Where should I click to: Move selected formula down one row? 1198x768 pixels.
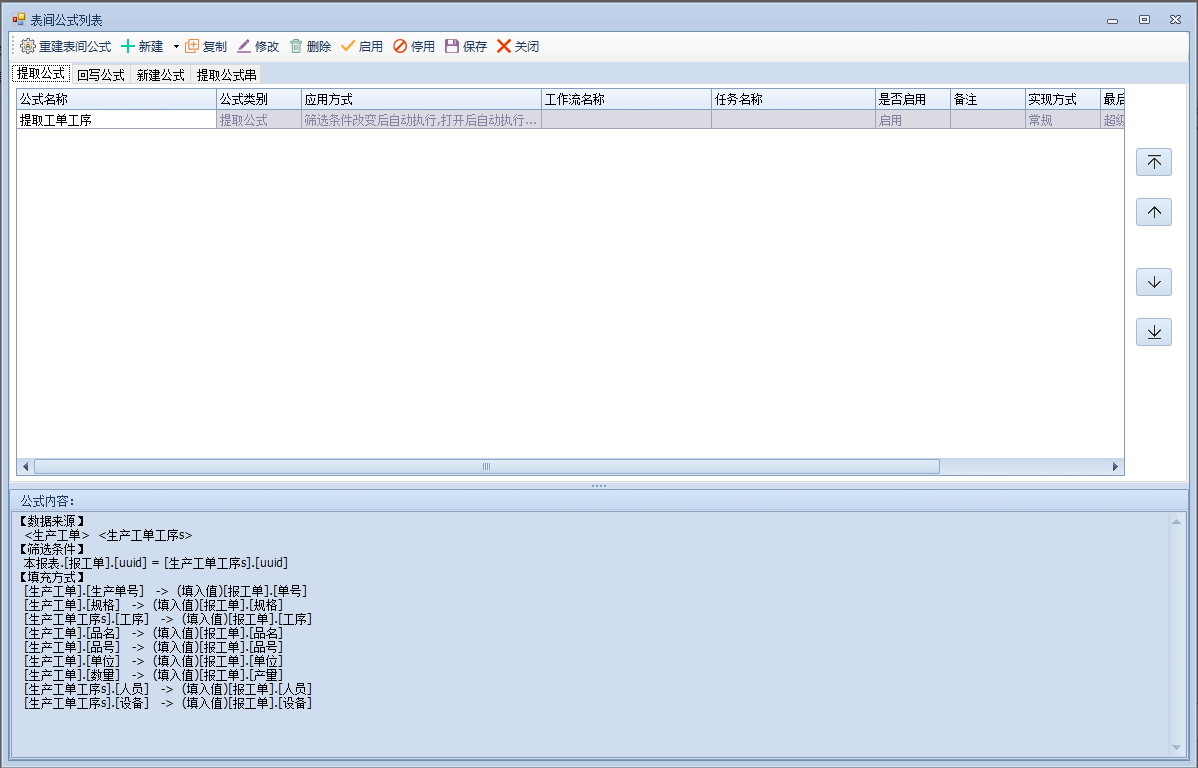click(1153, 282)
